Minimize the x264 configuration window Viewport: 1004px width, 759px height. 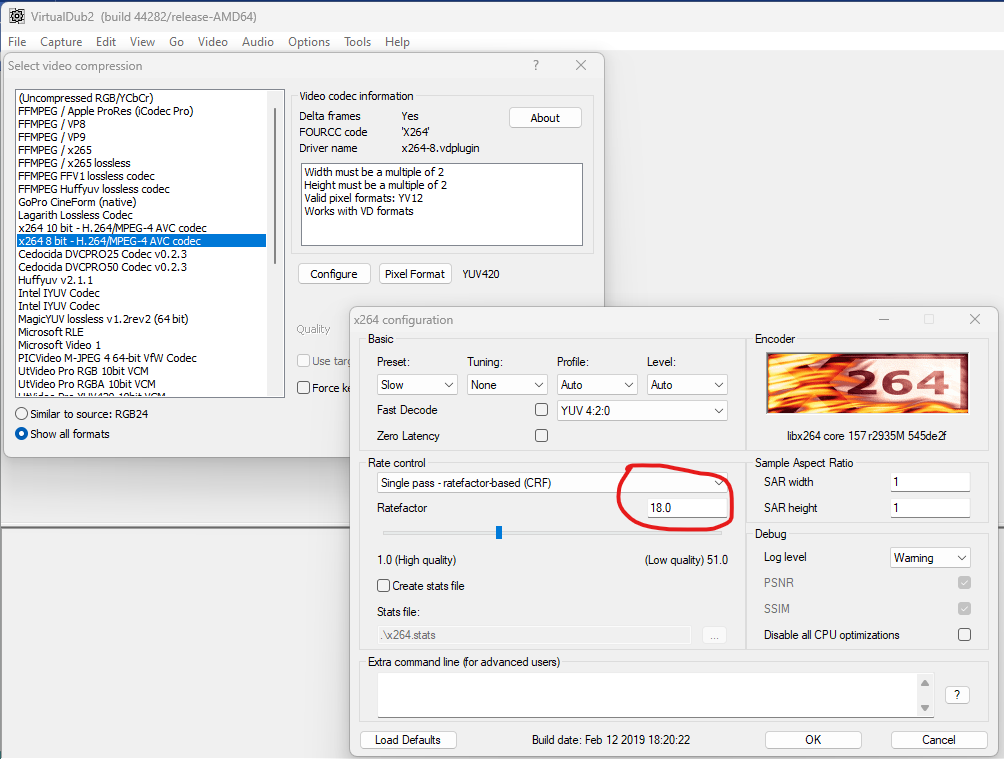(x=884, y=319)
